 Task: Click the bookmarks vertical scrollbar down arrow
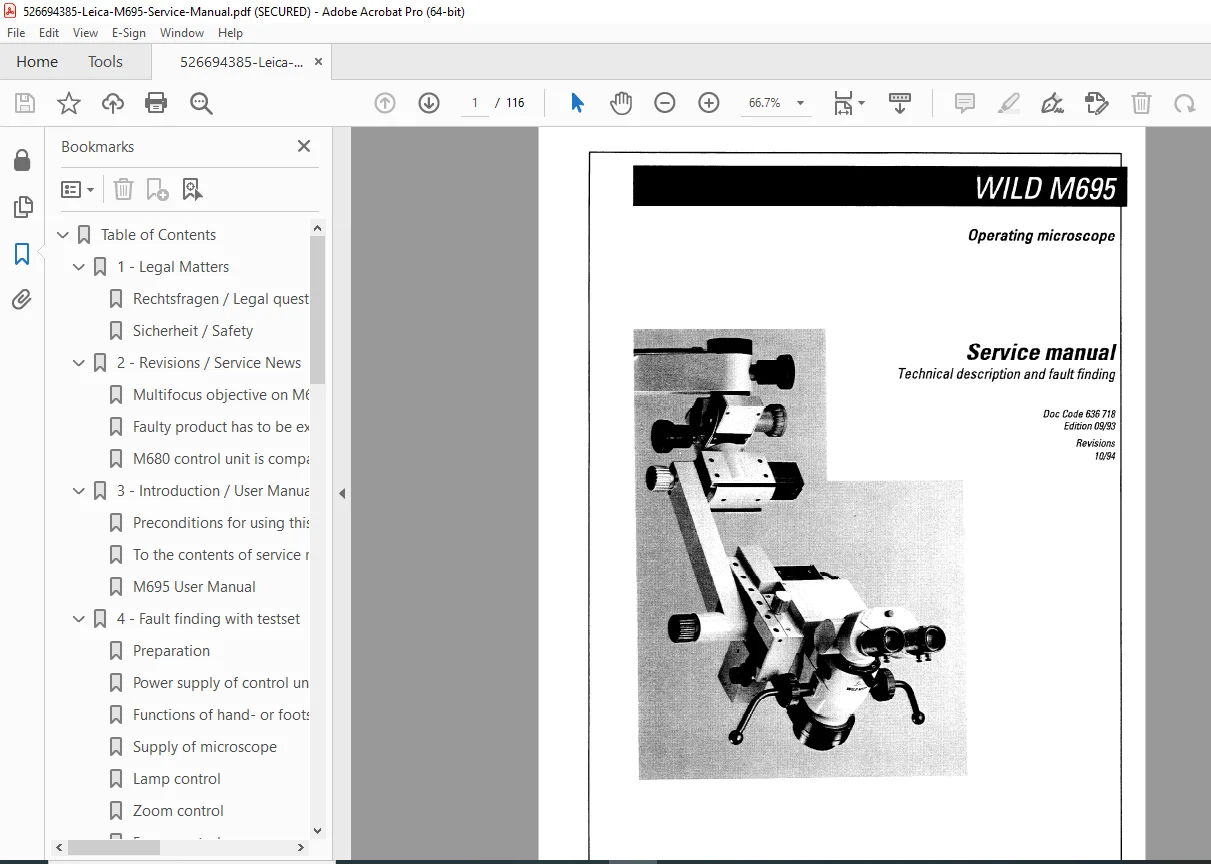pos(318,830)
